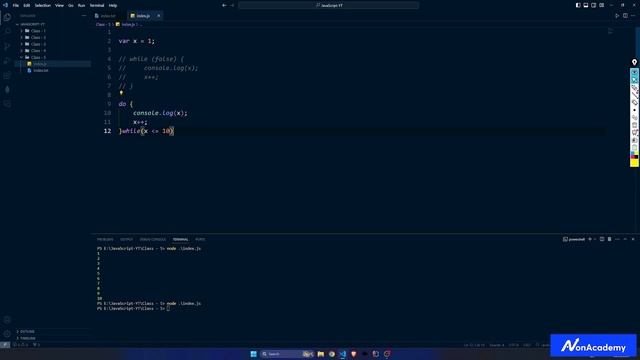The width and height of the screenshot is (640, 360).
Task: Click the Windows Start button
Action: (253, 354)
